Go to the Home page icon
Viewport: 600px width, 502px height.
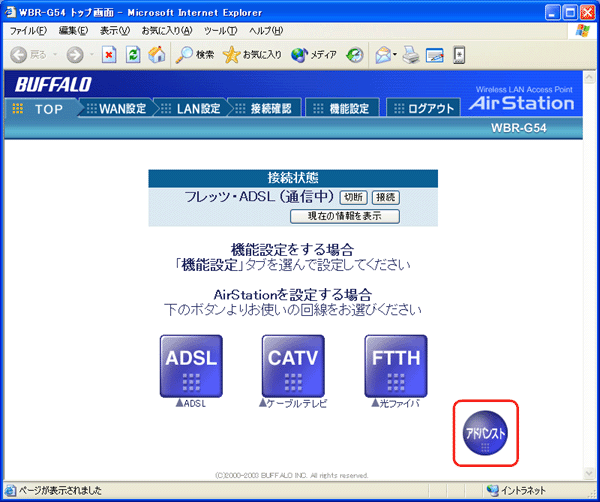pyautogui.click(x=157, y=55)
